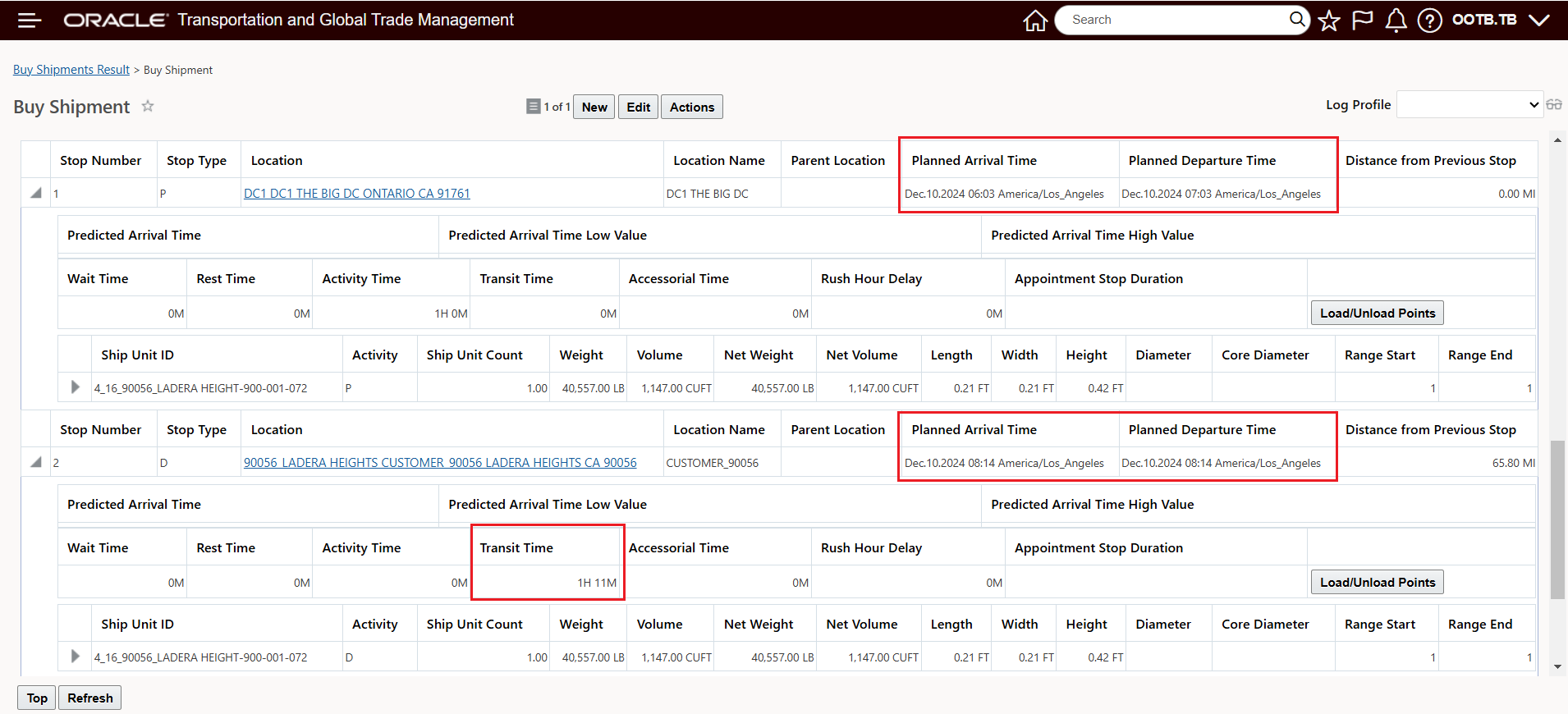Open the flag icon in header

pos(1362,20)
